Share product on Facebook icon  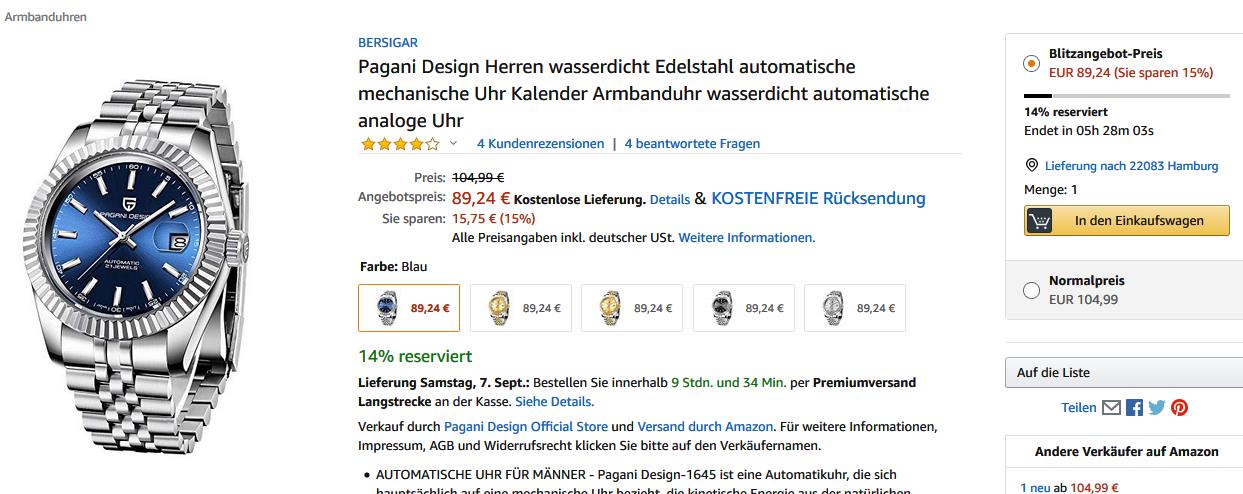(1134, 408)
